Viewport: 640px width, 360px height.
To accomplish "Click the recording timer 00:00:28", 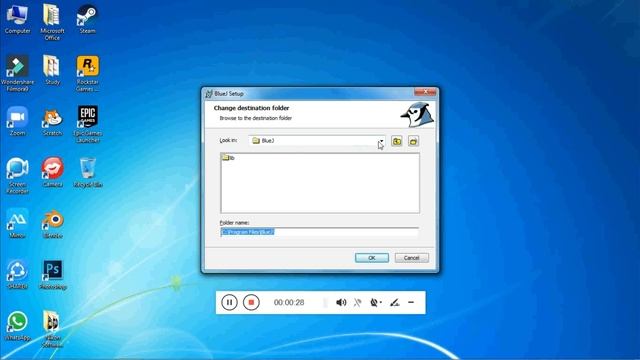I will coord(289,302).
